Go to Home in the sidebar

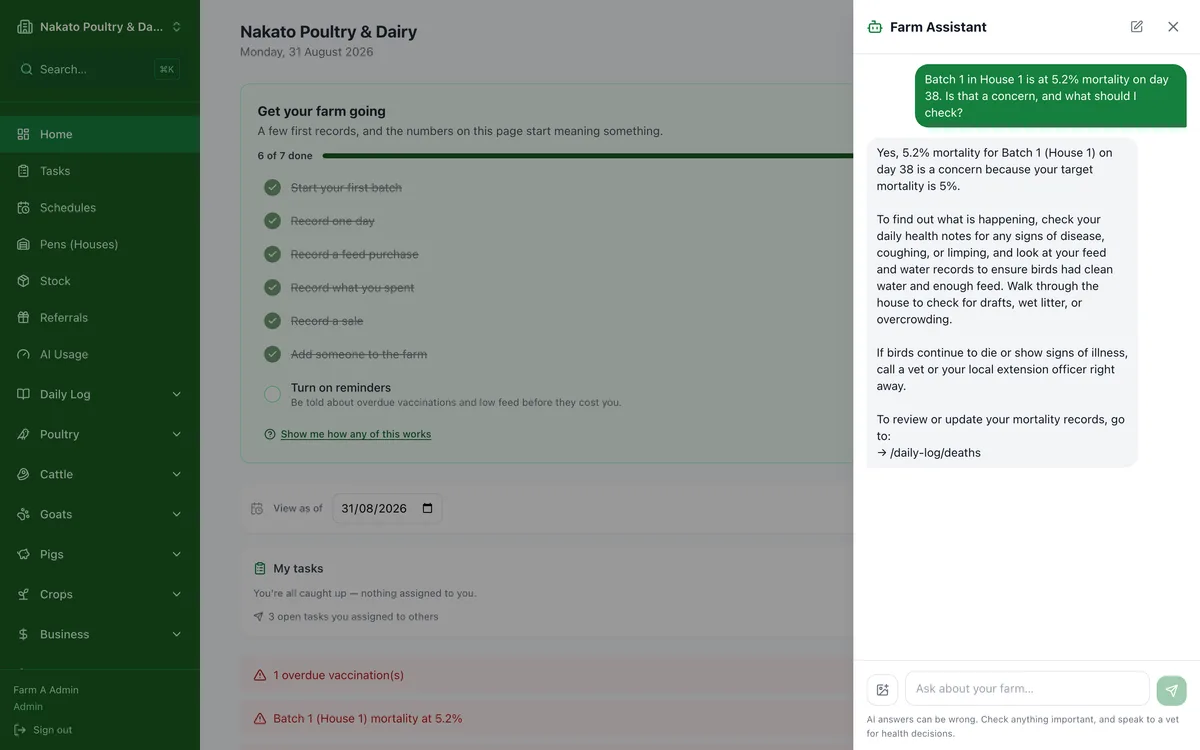coord(100,134)
